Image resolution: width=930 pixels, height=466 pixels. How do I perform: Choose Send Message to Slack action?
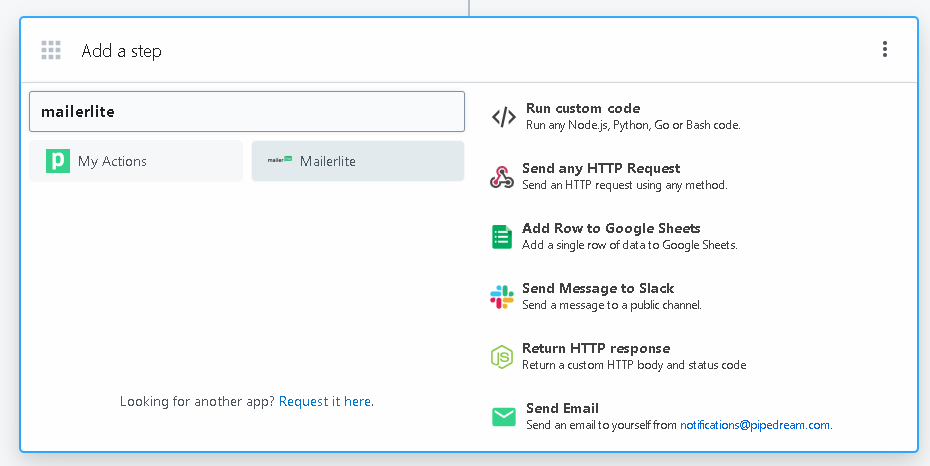[x=598, y=288]
